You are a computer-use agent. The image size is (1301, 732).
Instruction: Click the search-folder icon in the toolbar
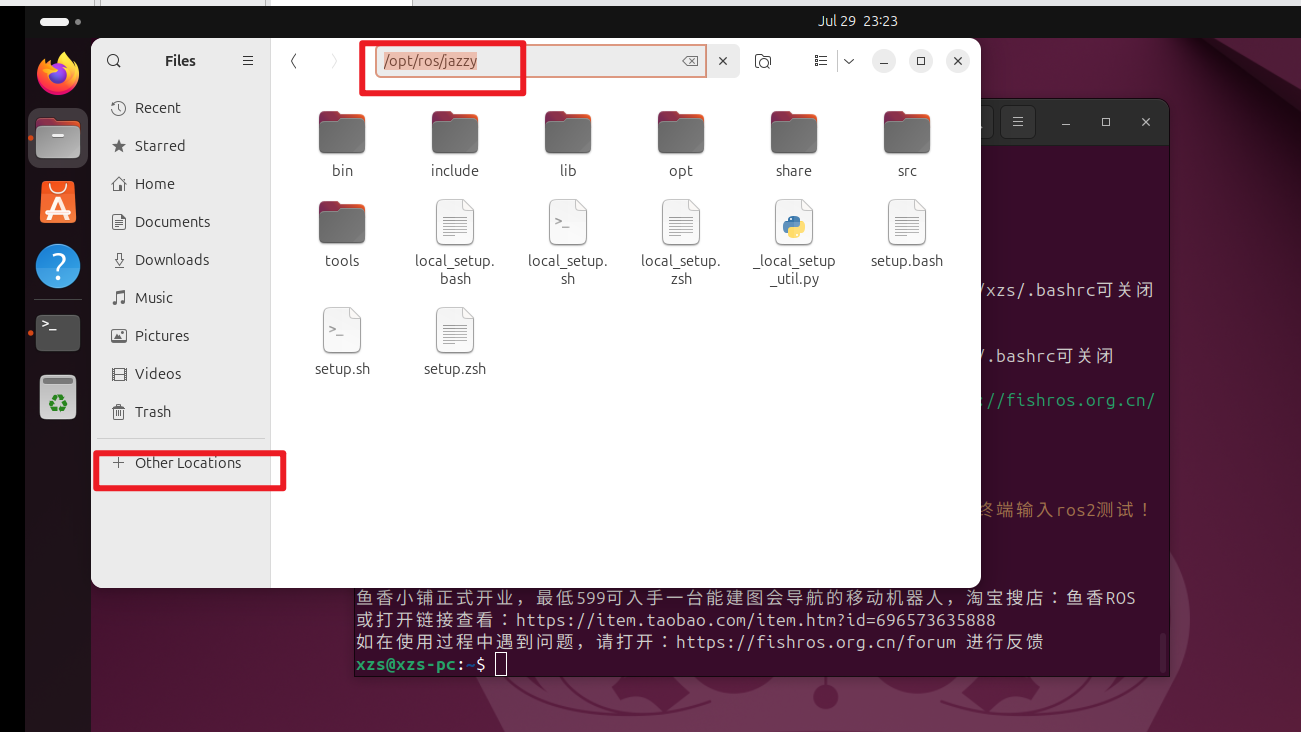click(x=763, y=61)
